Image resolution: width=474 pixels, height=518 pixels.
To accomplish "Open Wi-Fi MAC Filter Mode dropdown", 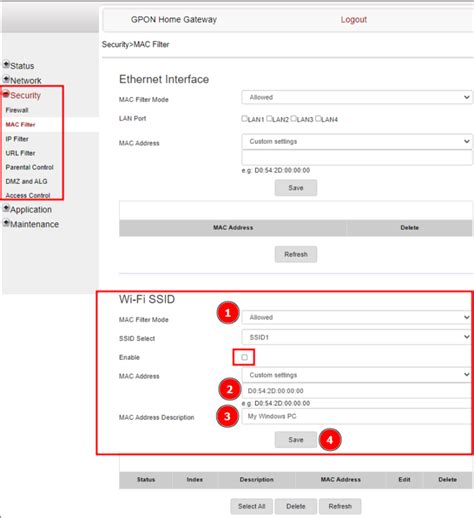I will pyautogui.click(x=357, y=317).
